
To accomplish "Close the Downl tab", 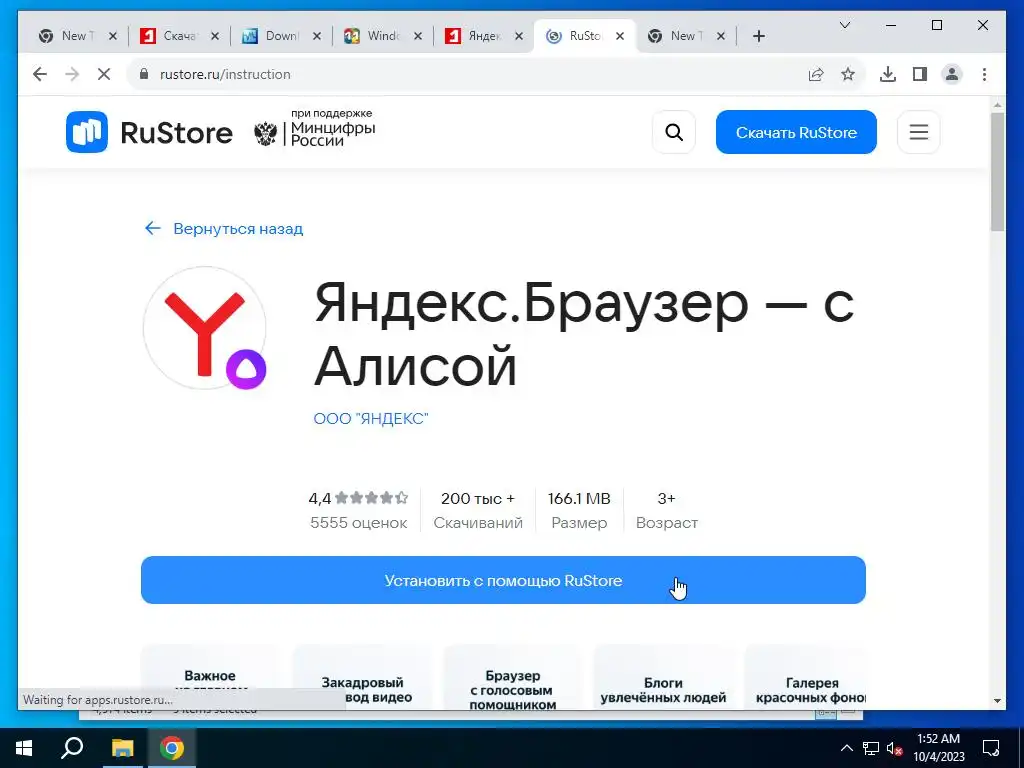I will 316,36.
